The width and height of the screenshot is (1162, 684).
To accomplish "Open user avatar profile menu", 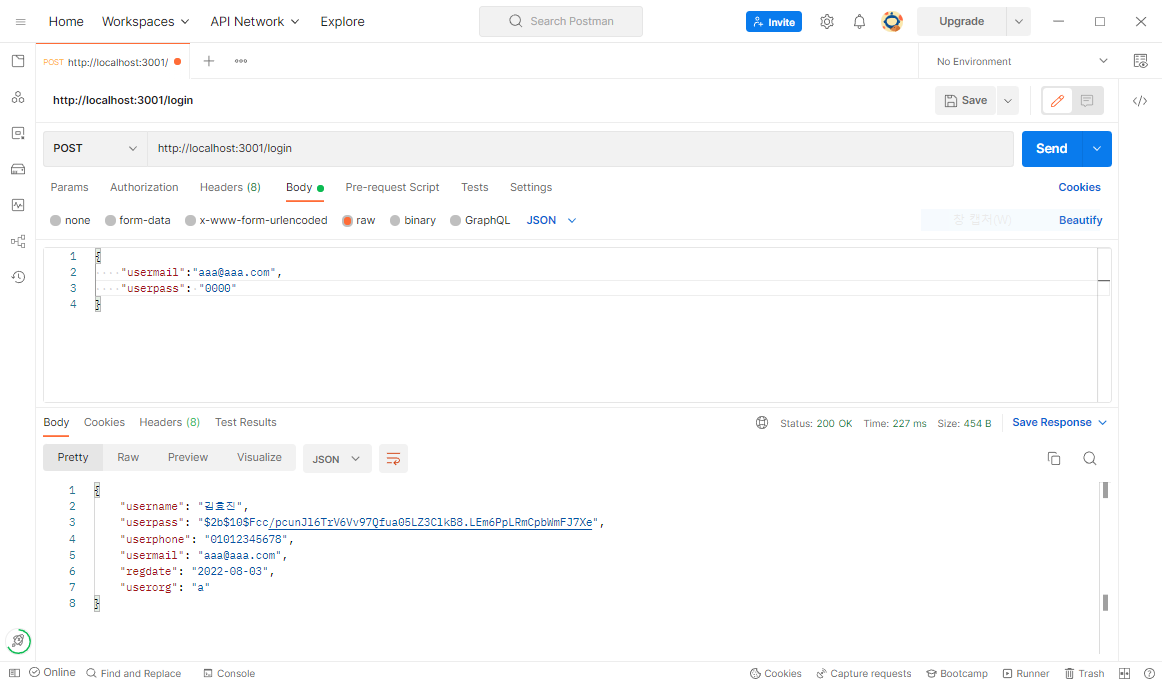I will tap(892, 21).
